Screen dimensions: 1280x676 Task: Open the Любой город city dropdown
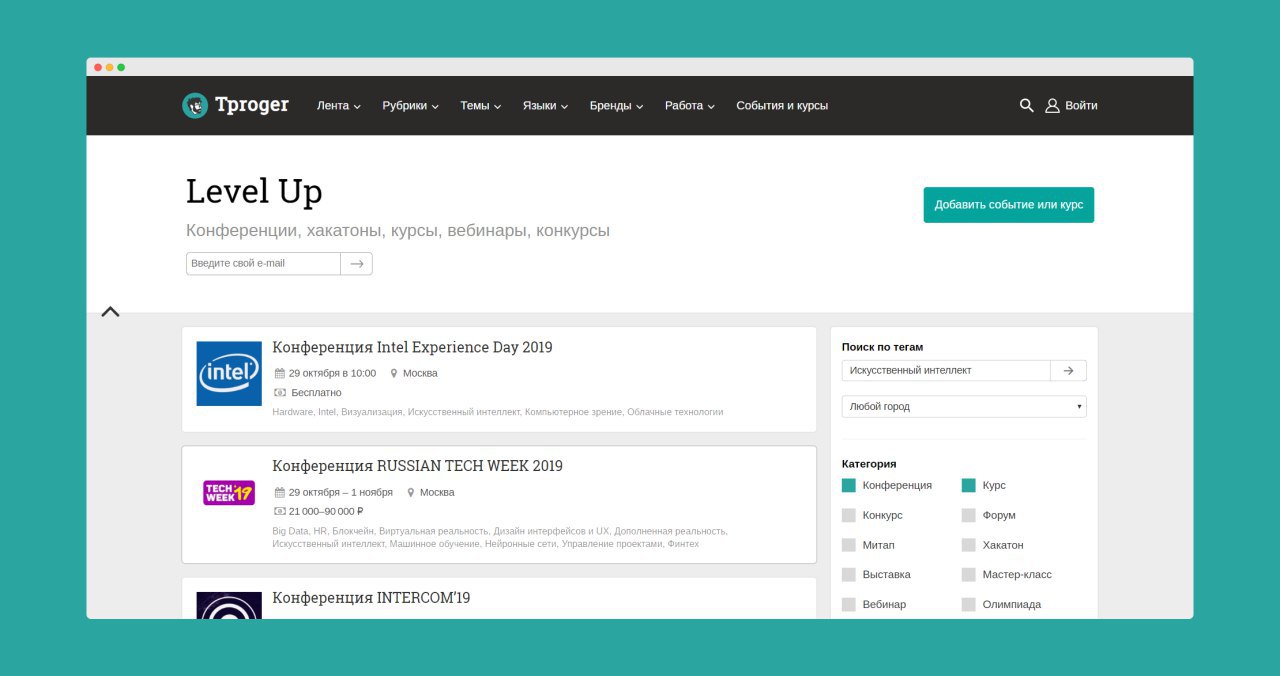pos(964,407)
